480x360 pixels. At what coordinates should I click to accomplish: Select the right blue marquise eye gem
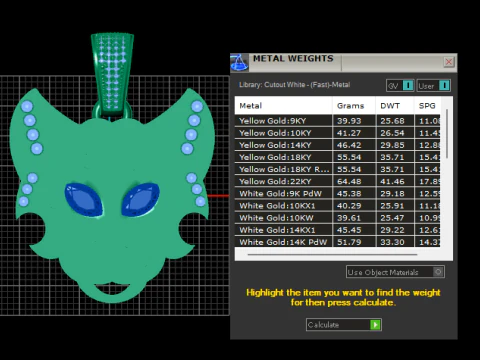[x=140, y=199]
